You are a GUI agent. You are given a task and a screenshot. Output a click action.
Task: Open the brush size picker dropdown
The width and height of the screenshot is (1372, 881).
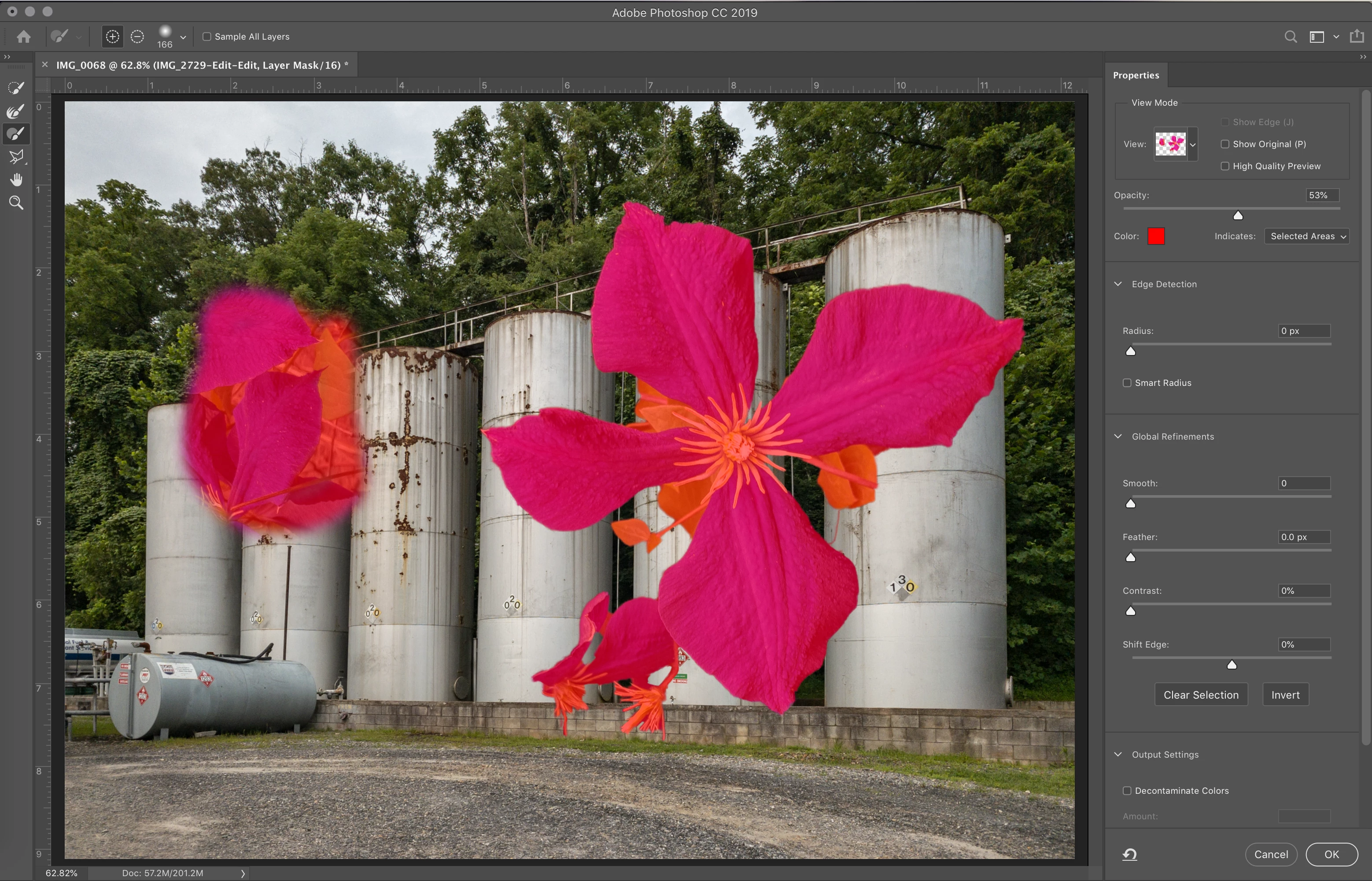click(183, 37)
